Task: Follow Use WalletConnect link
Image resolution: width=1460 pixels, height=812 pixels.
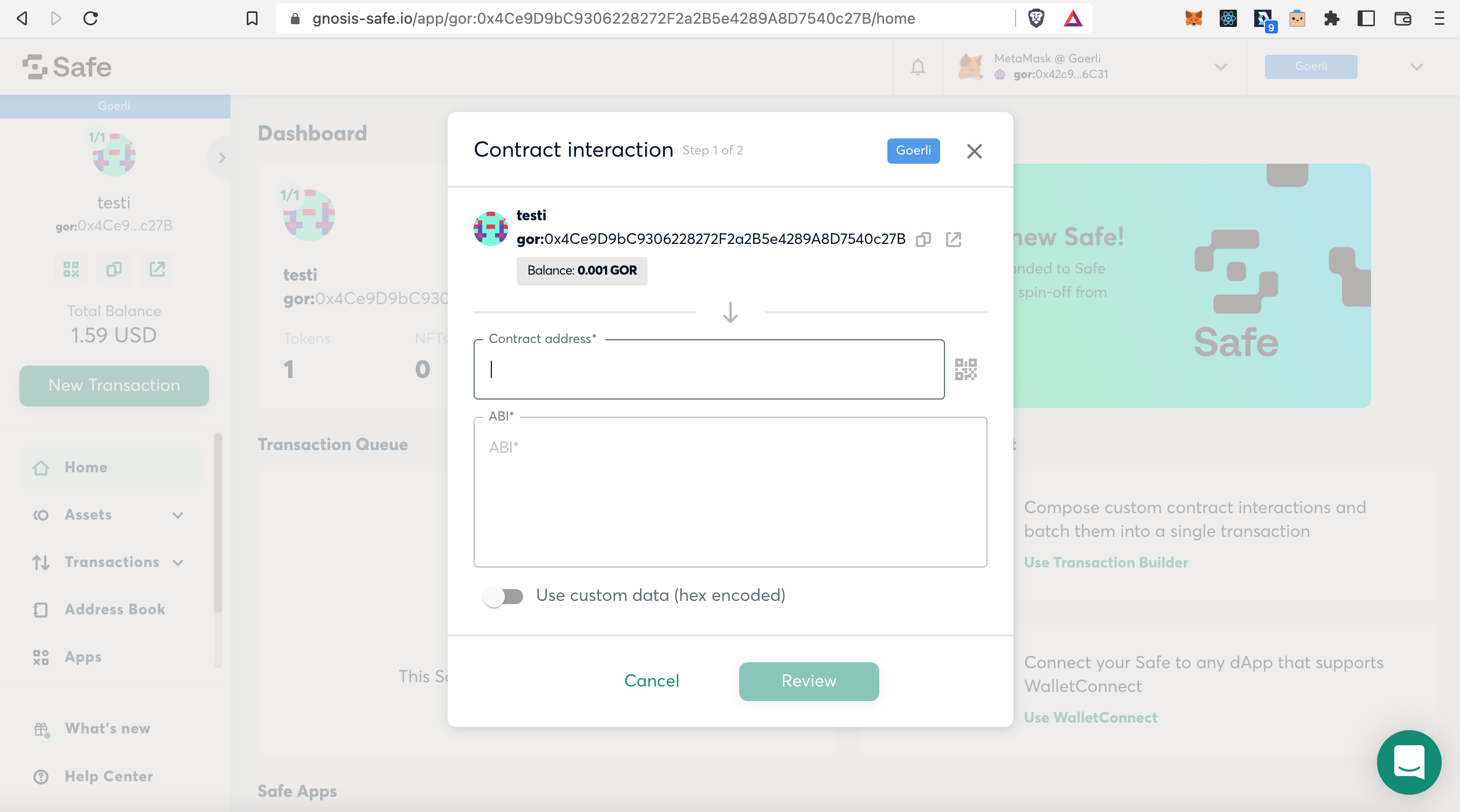Action: click(x=1090, y=718)
